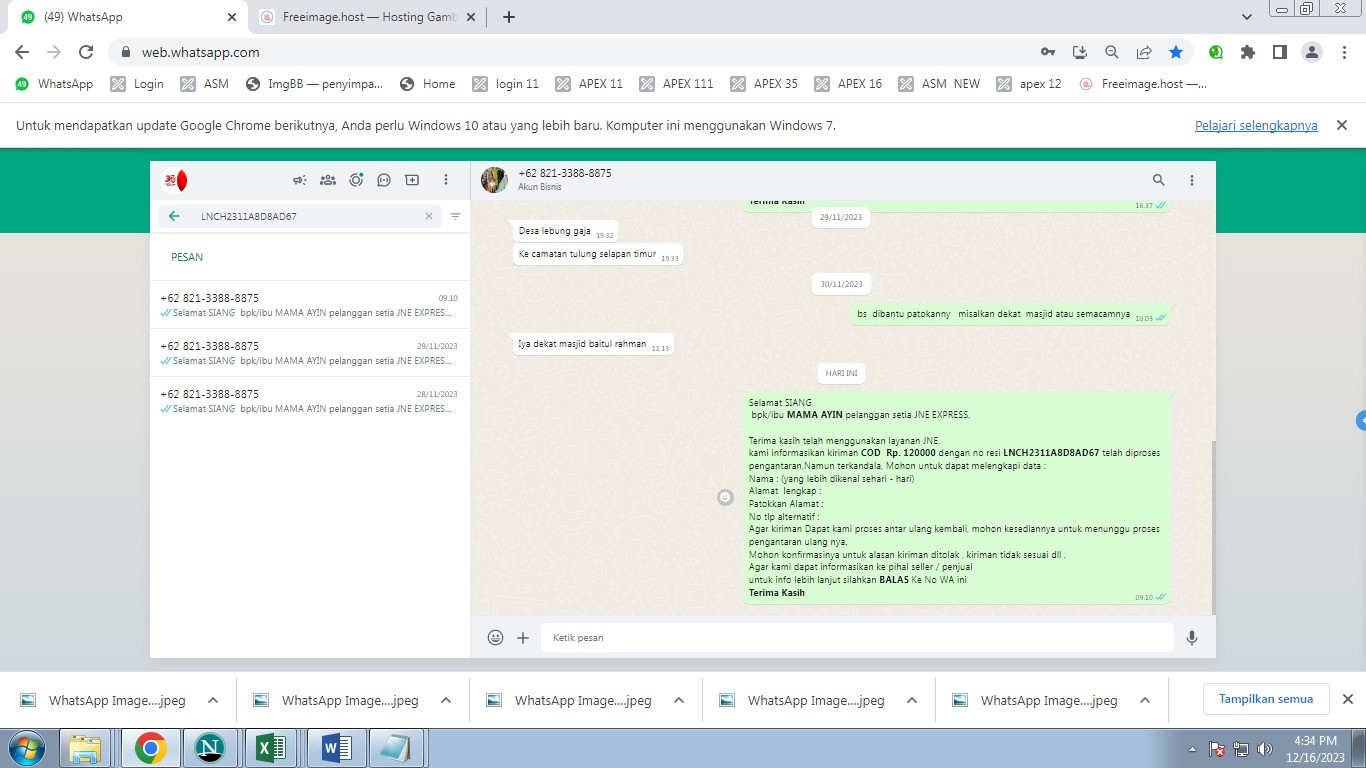Viewport: 1366px width, 768px height.
Task: Click the 'Iya dekat masjid baitul rahman' message
Action: click(593, 344)
